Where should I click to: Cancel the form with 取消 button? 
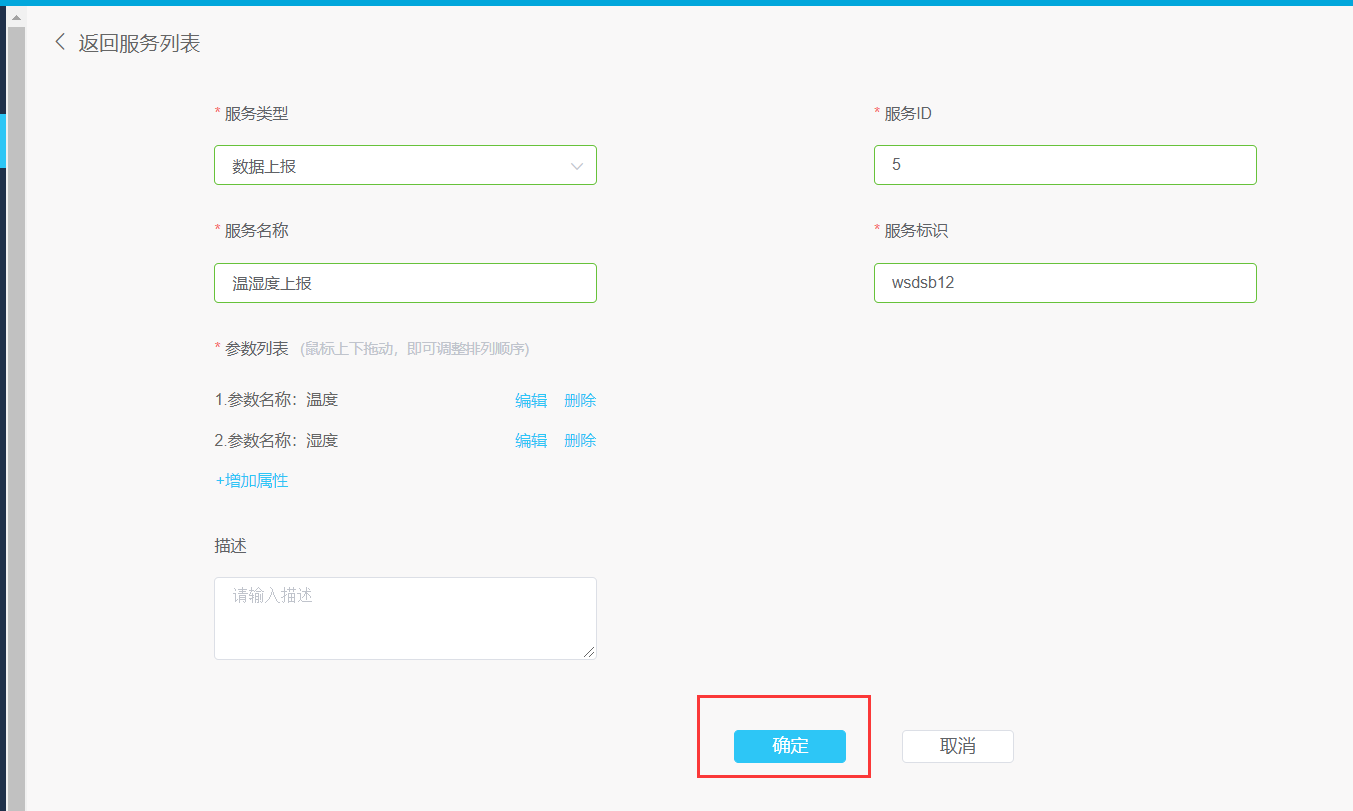[958, 746]
